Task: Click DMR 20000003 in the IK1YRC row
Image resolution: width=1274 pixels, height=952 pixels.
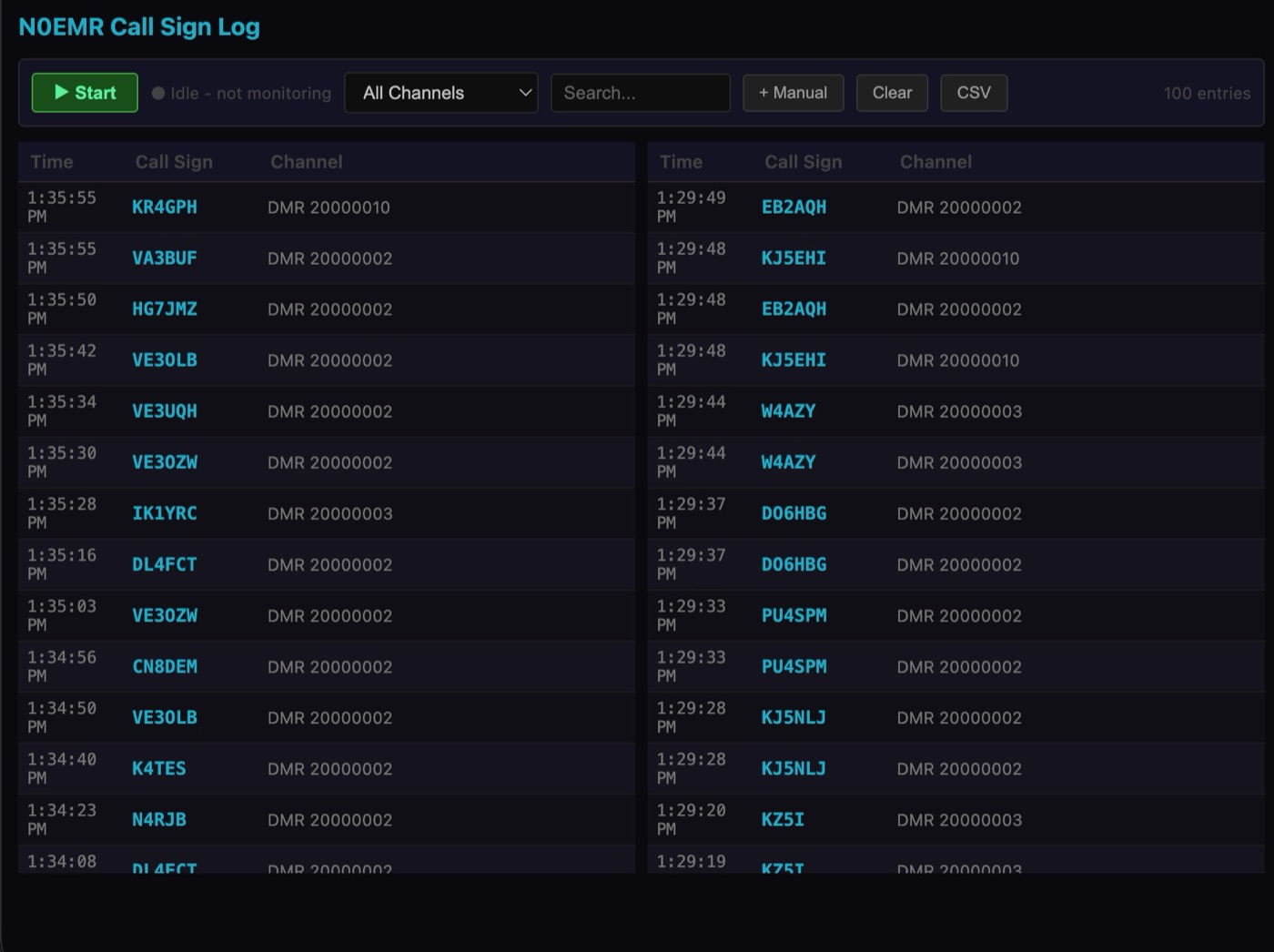Action: click(330, 513)
